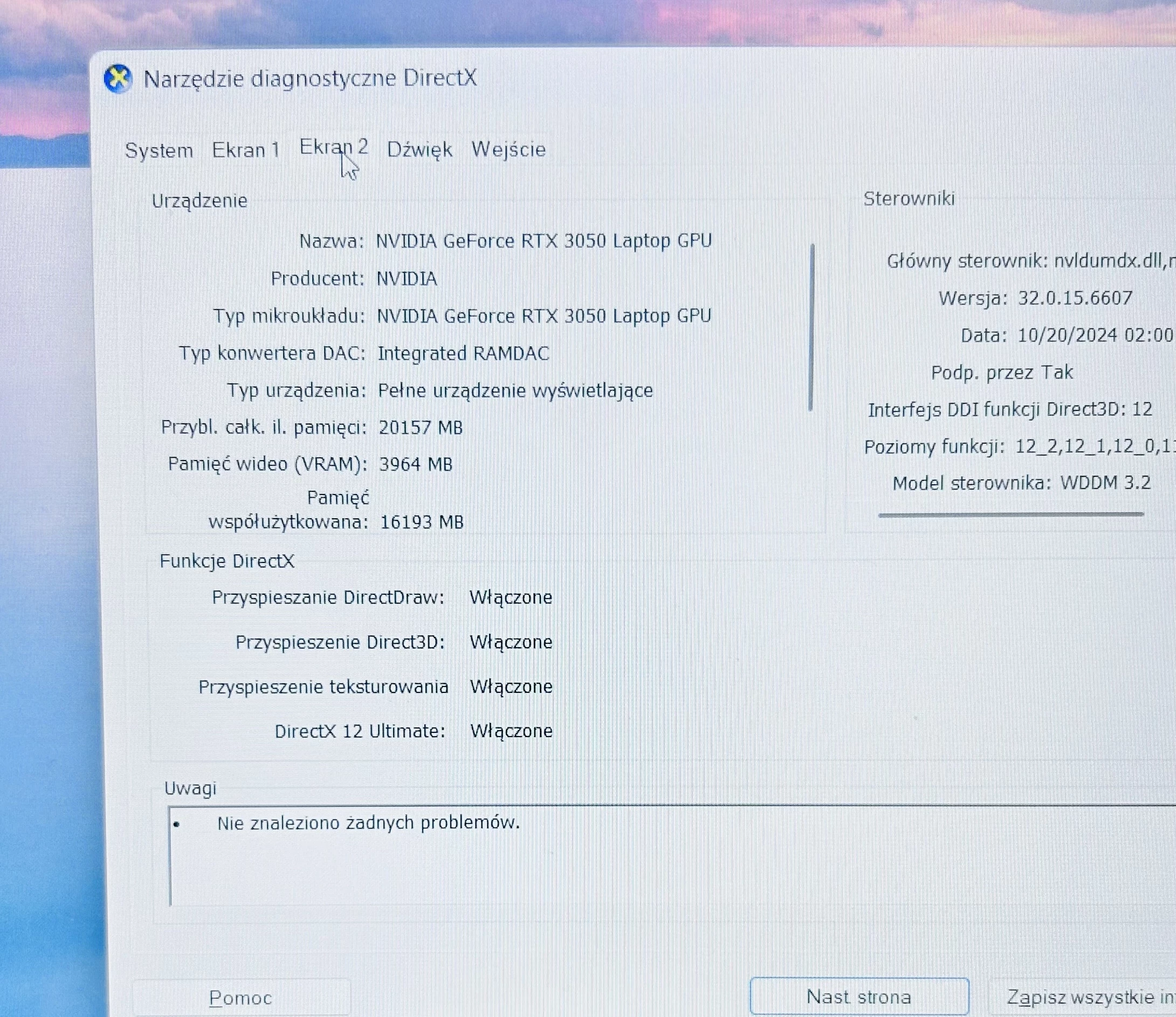Click the 'Funkcje DirectX' group label
The image size is (1176, 1017).
point(227,561)
